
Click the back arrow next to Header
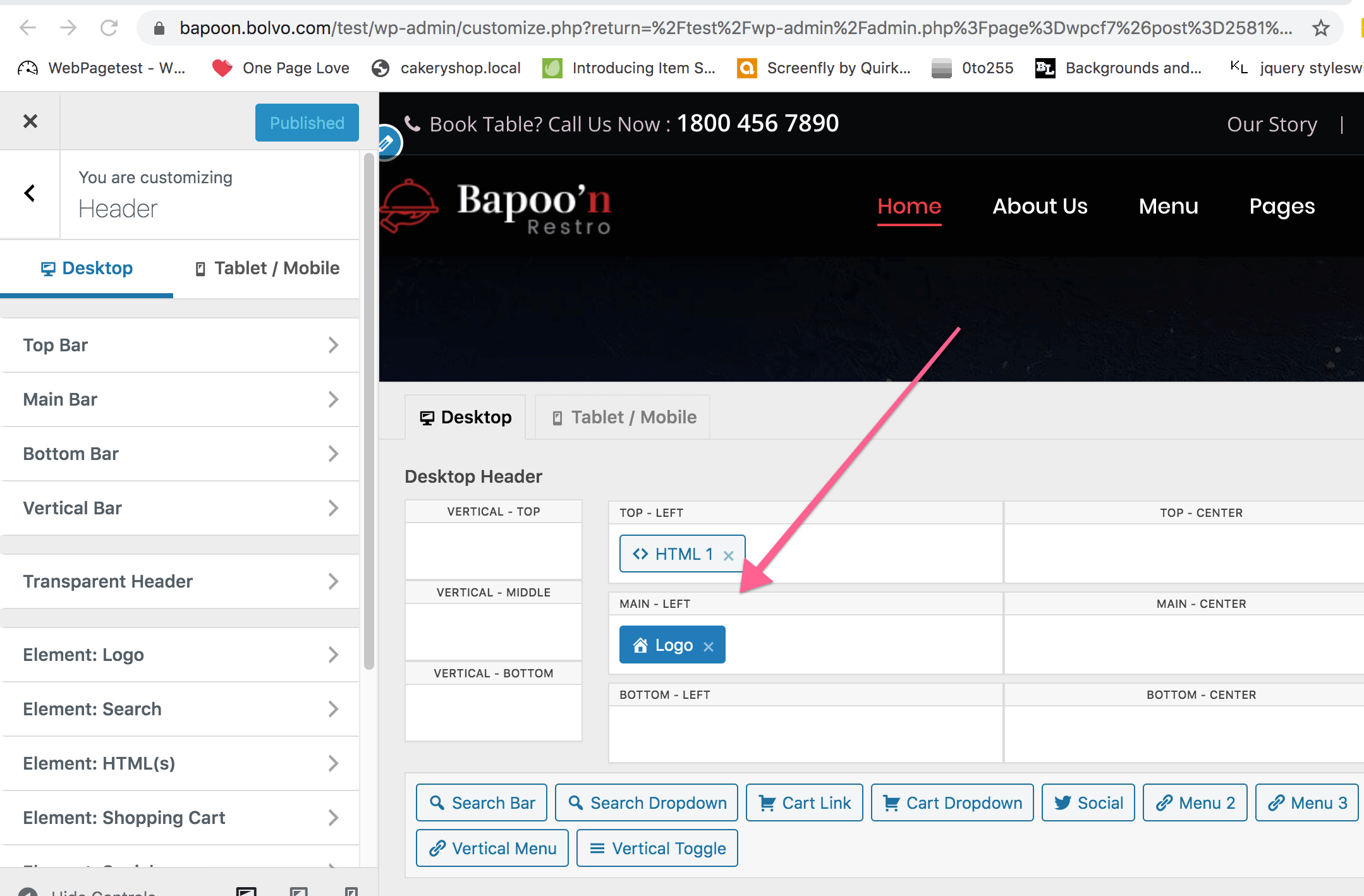tap(30, 193)
